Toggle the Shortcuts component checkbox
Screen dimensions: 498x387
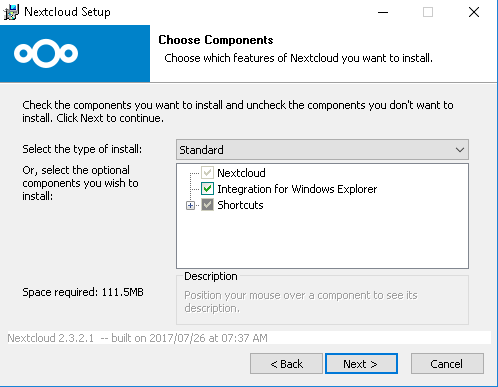(x=207, y=205)
